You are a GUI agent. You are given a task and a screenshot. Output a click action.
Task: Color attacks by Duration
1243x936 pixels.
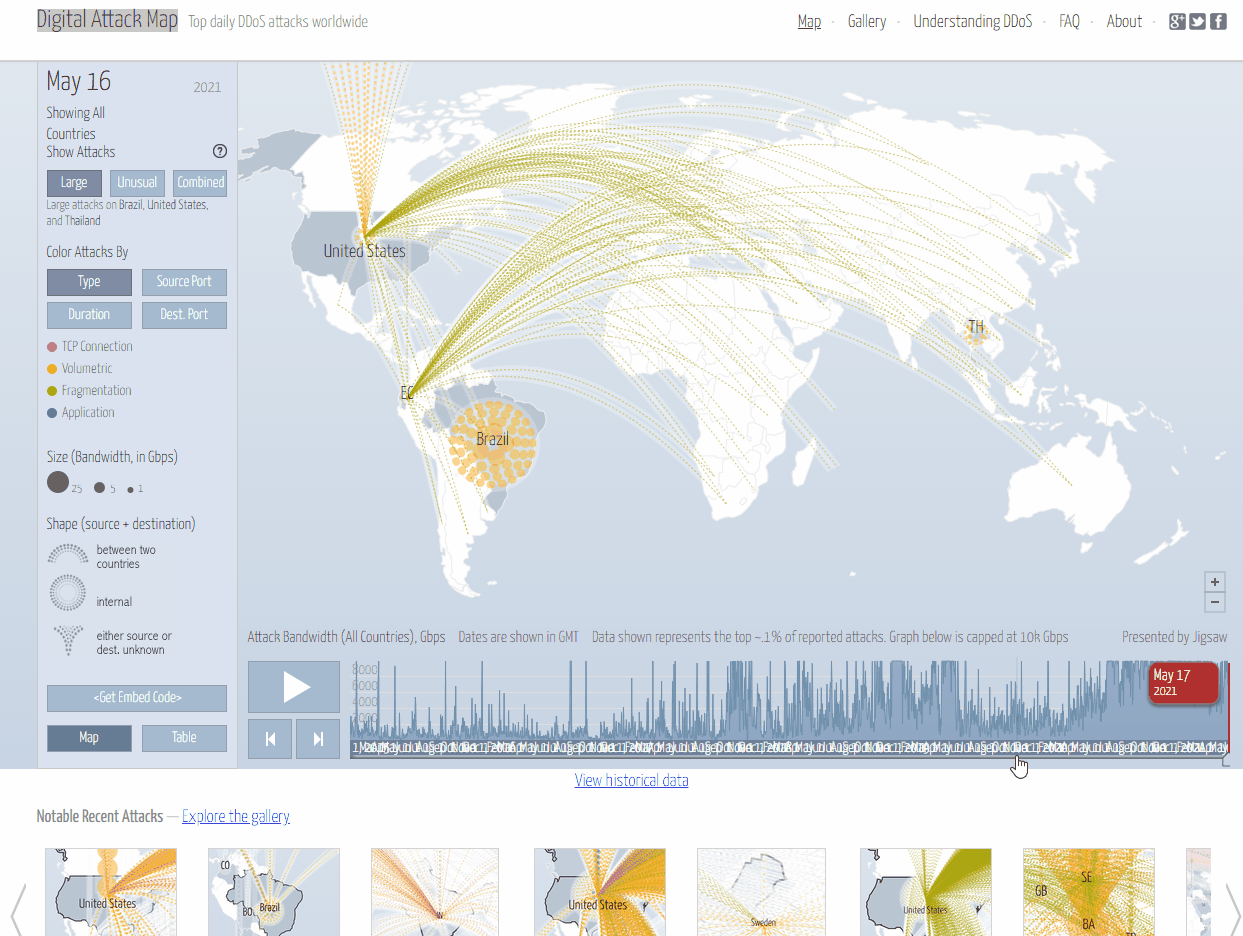click(89, 315)
